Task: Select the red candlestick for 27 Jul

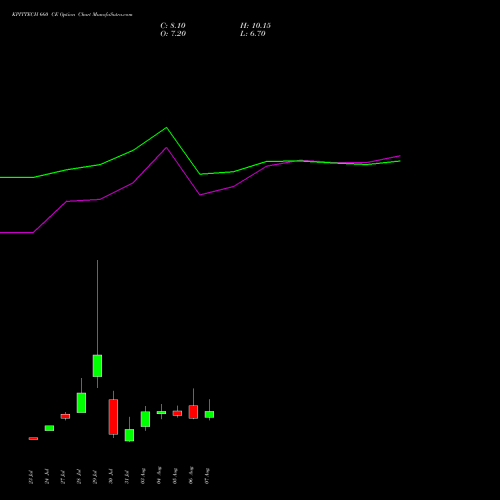Action: [x=65, y=416]
